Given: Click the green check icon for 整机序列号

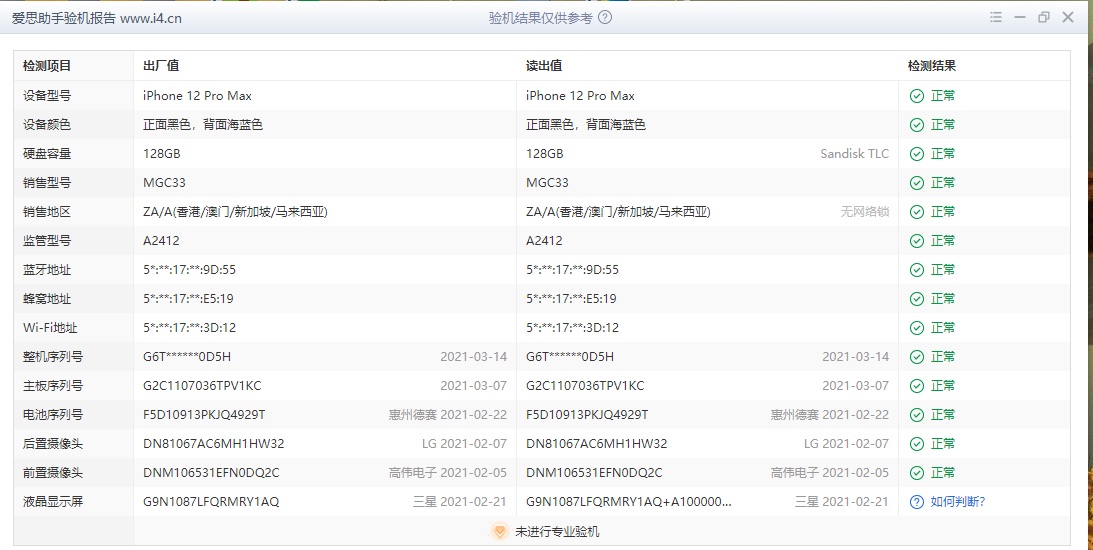Looking at the screenshot, I should click(x=917, y=357).
